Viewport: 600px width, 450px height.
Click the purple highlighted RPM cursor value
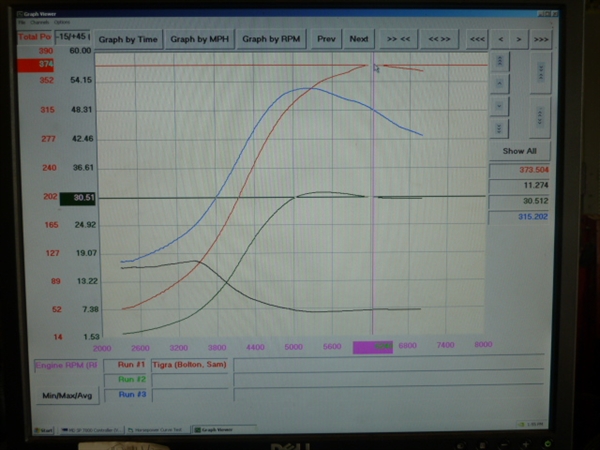[373, 347]
